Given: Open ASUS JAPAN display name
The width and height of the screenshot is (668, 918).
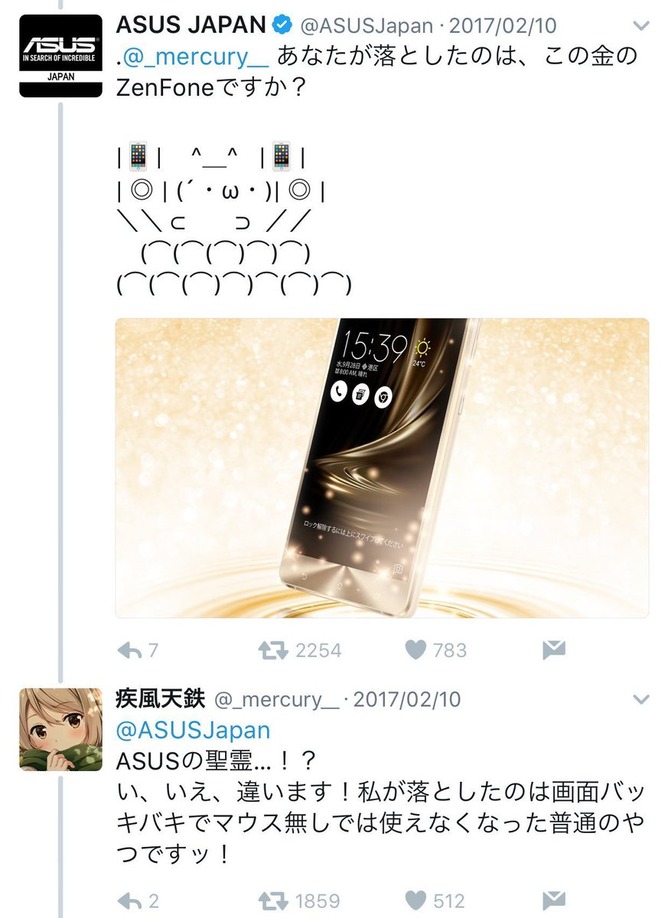Looking at the screenshot, I should tap(191, 25).
